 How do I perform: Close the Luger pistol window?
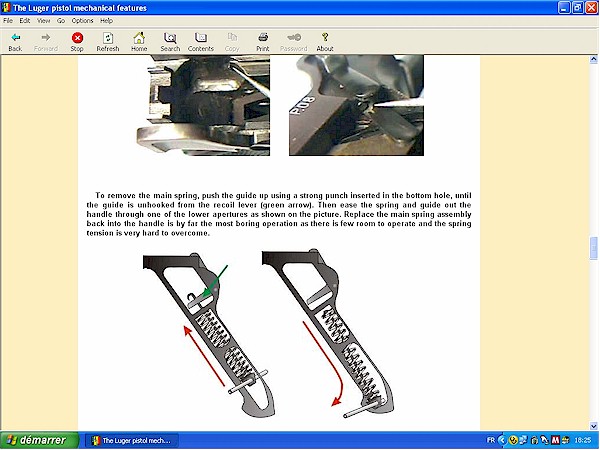click(592, 8)
